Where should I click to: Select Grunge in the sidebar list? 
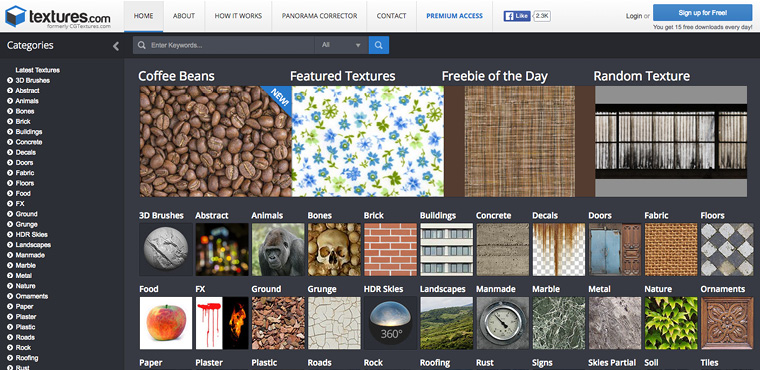point(26,225)
